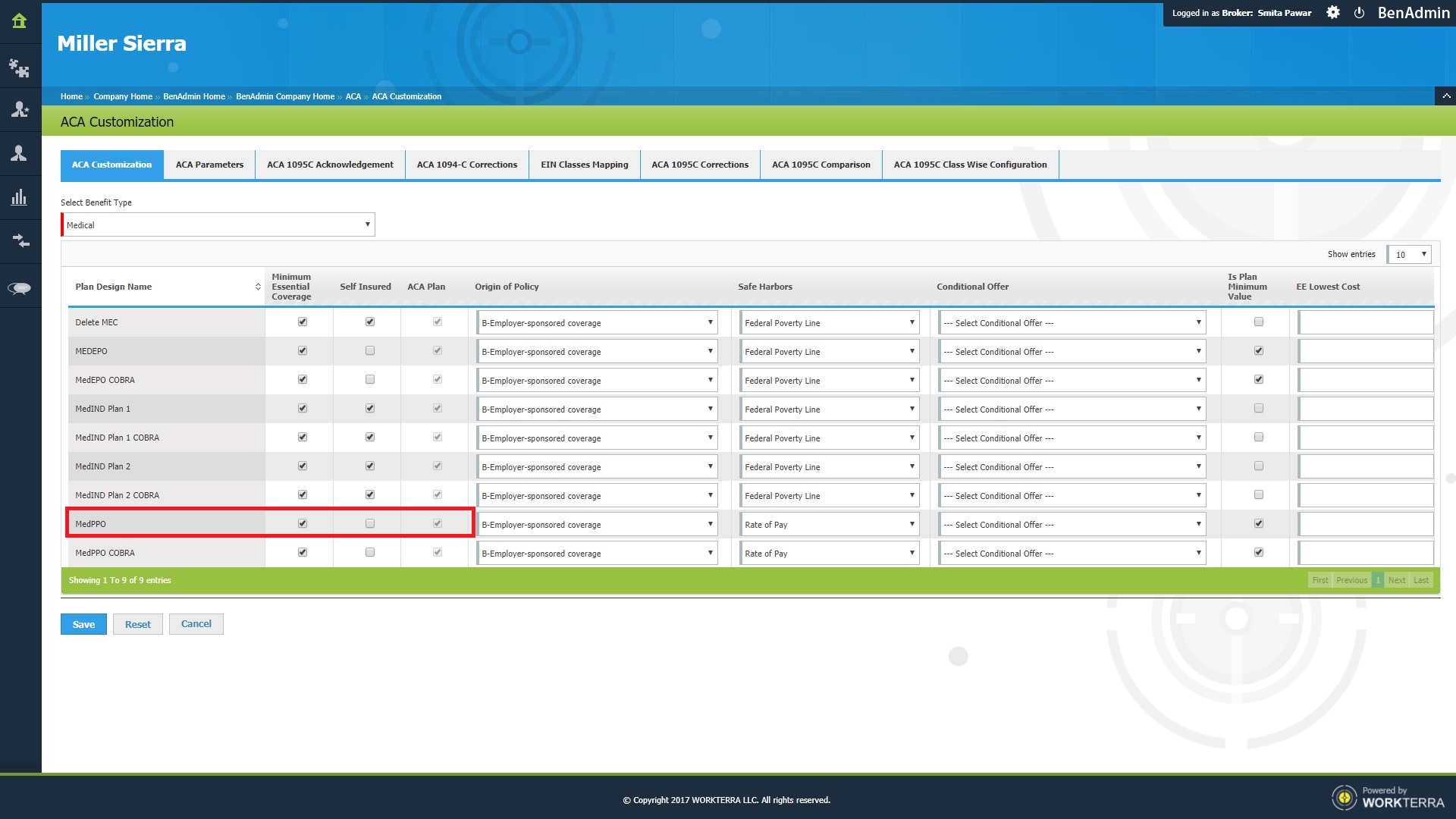
Task: Open the bar chart reports sidebar icon
Action: click(x=20, y=197)
